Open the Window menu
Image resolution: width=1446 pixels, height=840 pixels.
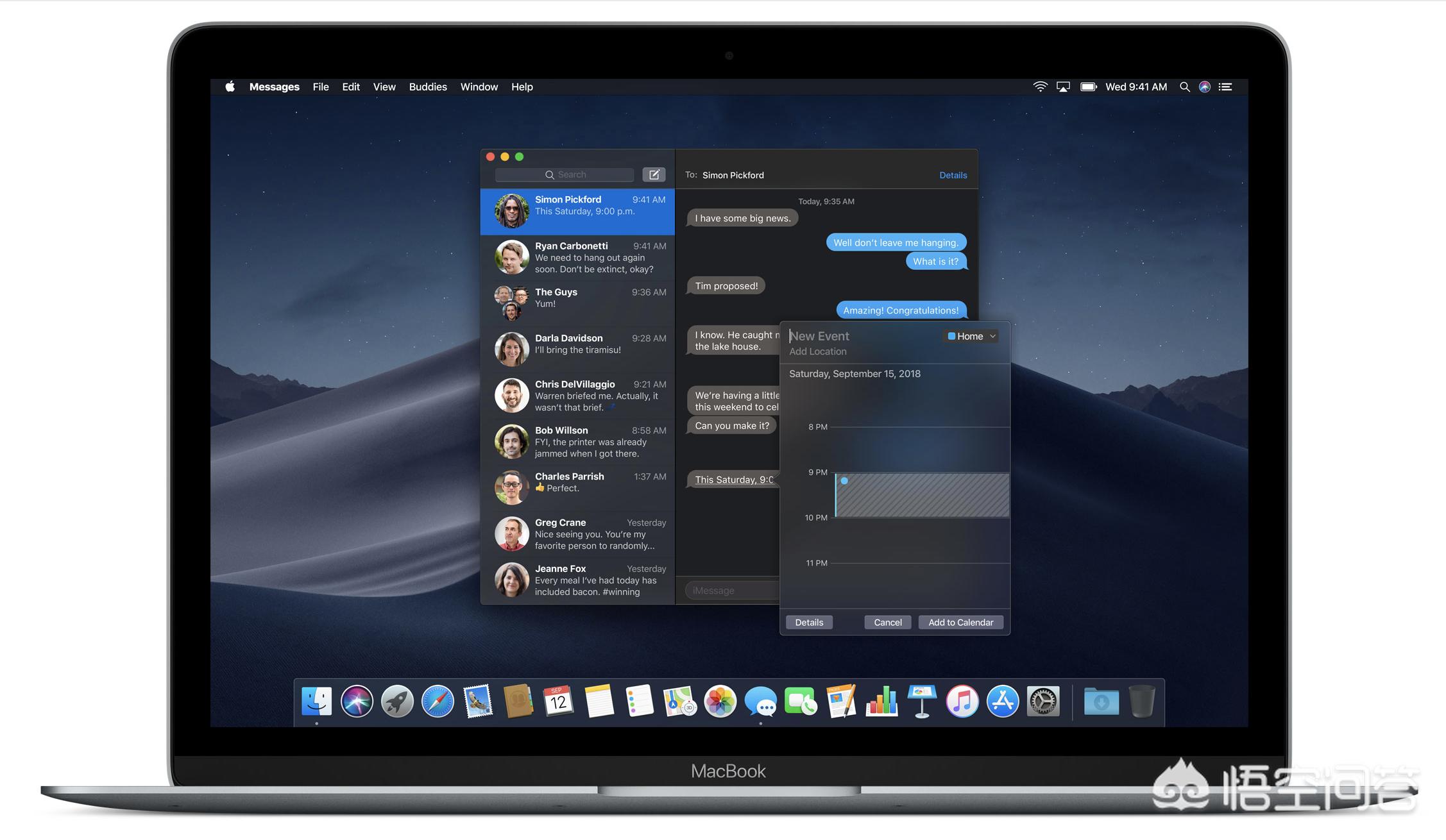tap(479, 87)
